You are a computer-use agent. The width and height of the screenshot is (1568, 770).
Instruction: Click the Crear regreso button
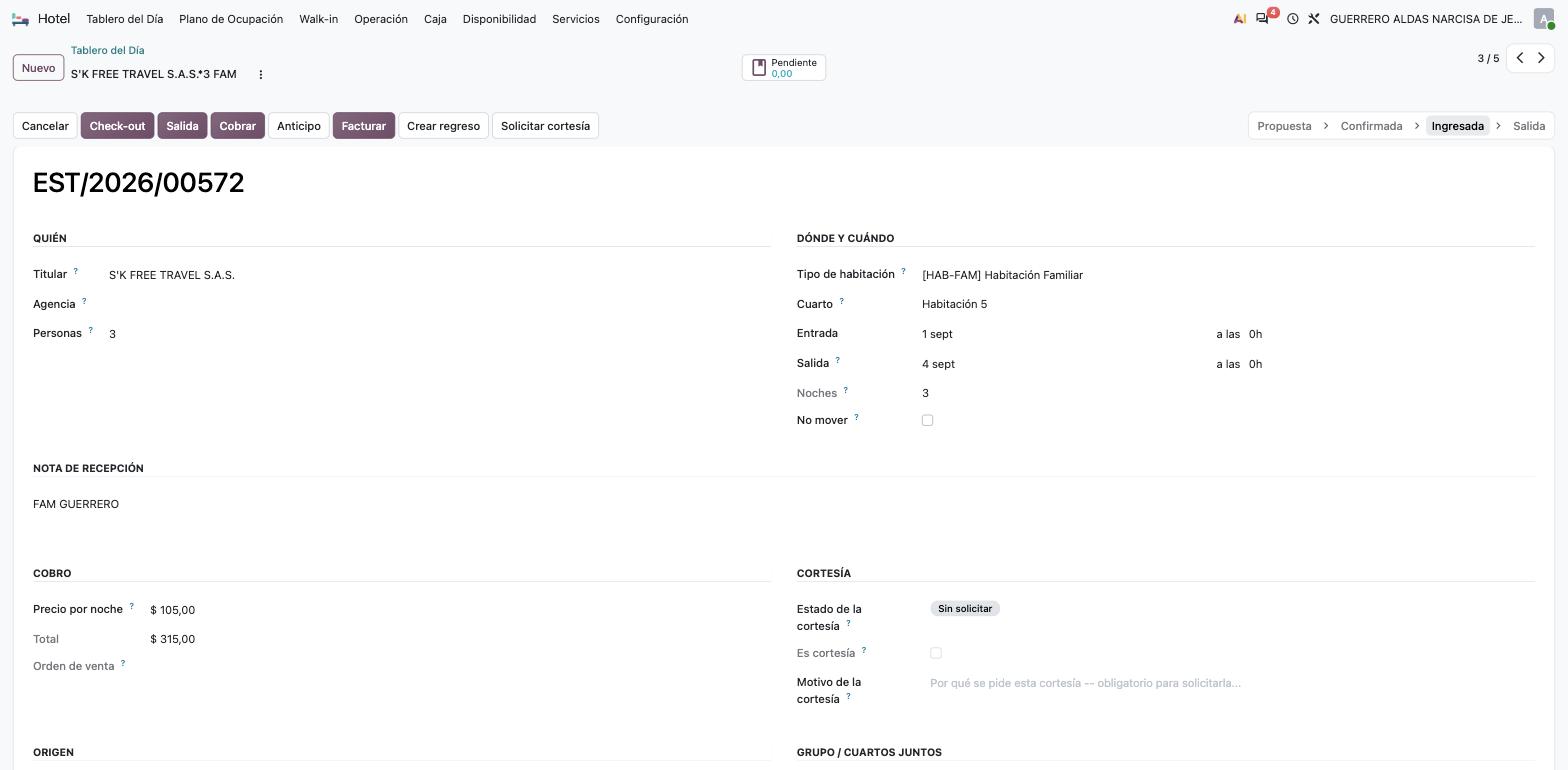click(443, 126)
